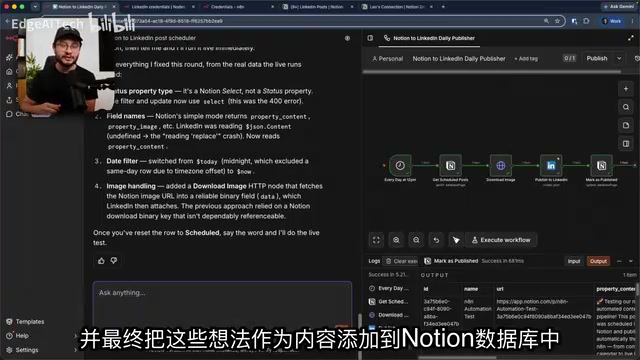The height and width of the screenshot is (360, 640).
Task: Expand the workflow panel to fullscreen
Action: 631,38
